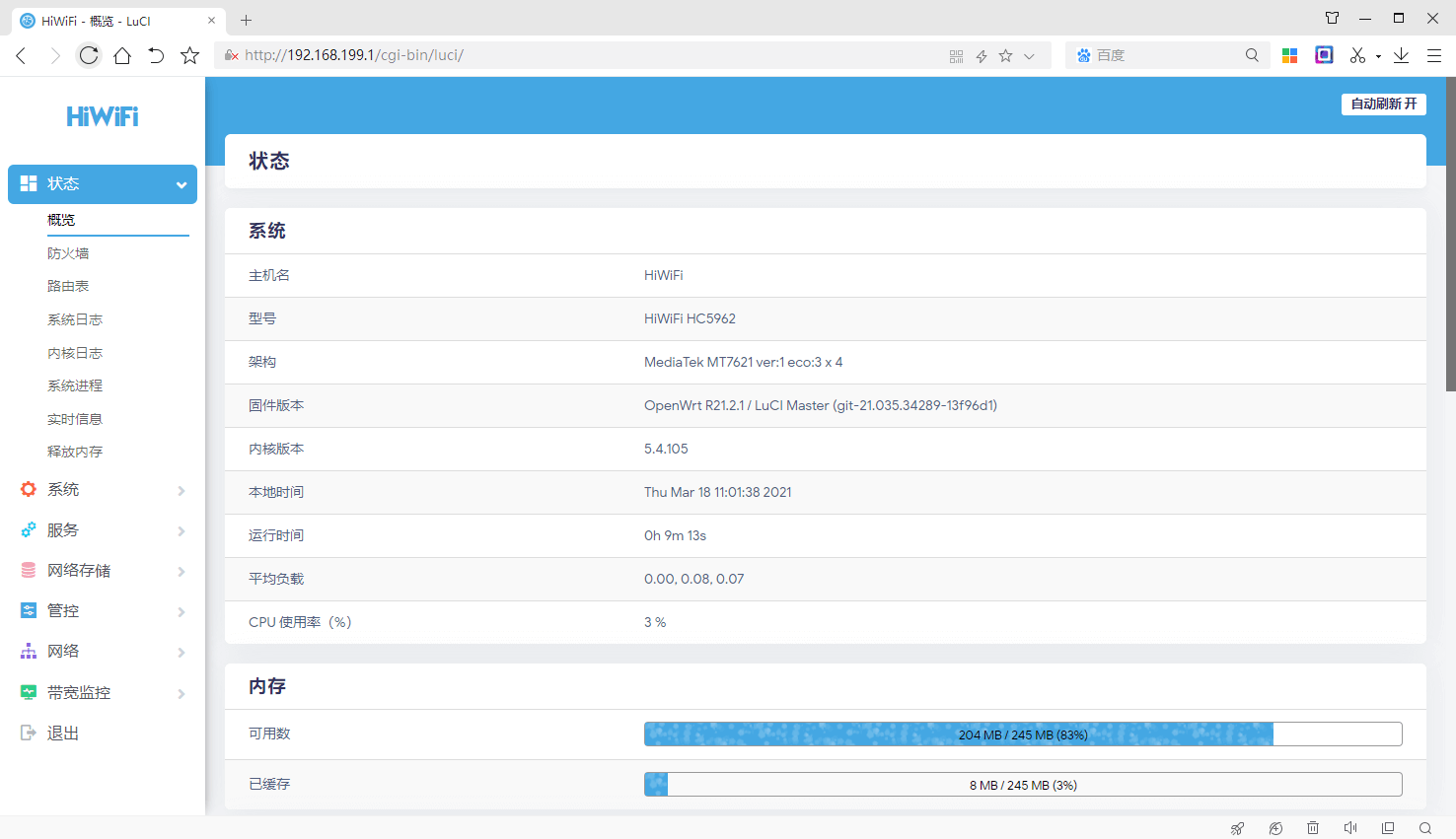Go back with browser back arrow
Image resolution: width=1456 pixels, height=839 pixels.
coord(21,55)
